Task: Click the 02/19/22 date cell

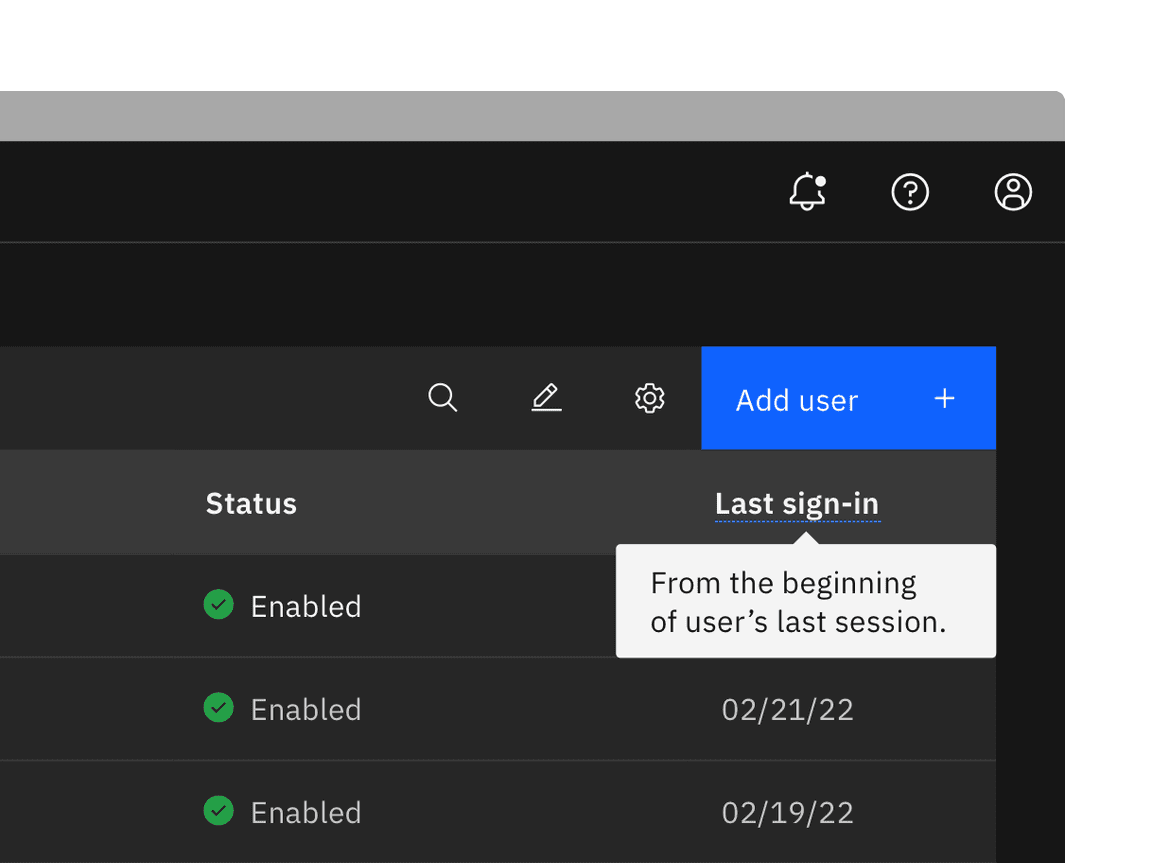Action: [787, 813]
